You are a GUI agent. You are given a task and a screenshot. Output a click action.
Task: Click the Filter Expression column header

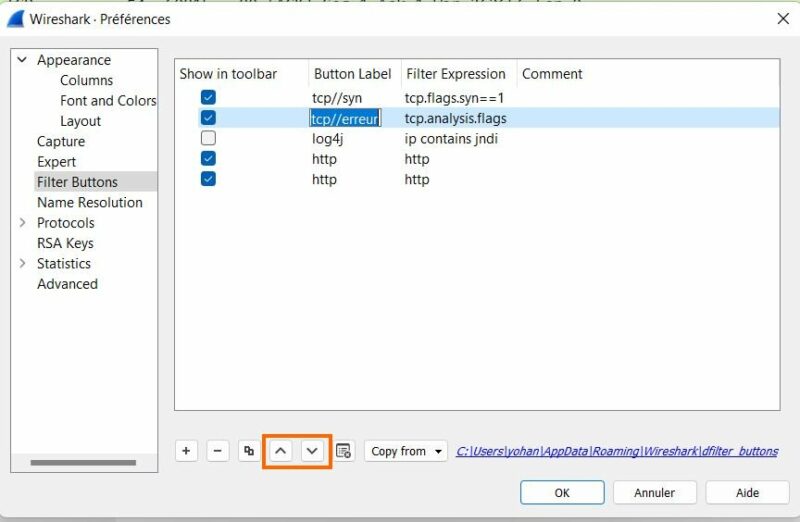coord(456,74)
